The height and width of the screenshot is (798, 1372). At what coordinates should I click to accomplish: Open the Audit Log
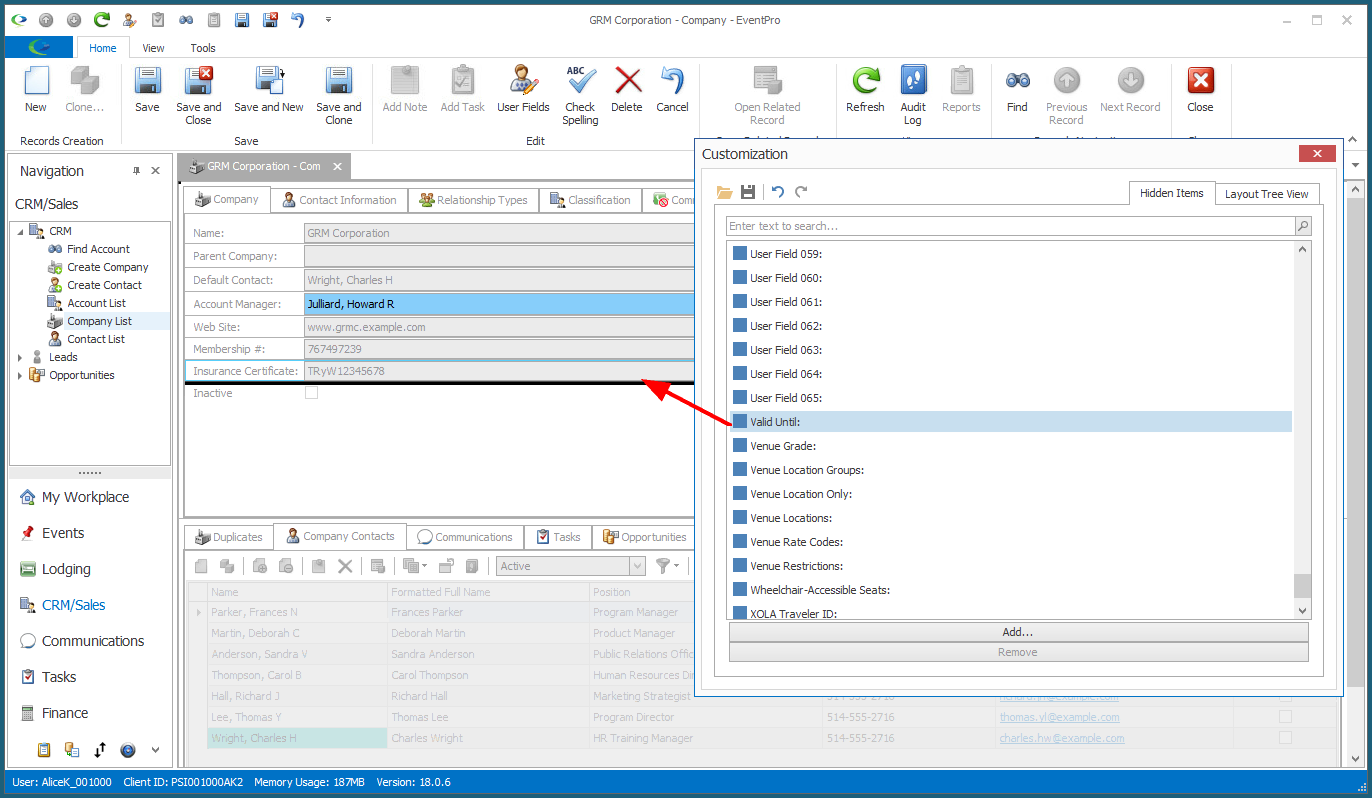click(913, 96)
